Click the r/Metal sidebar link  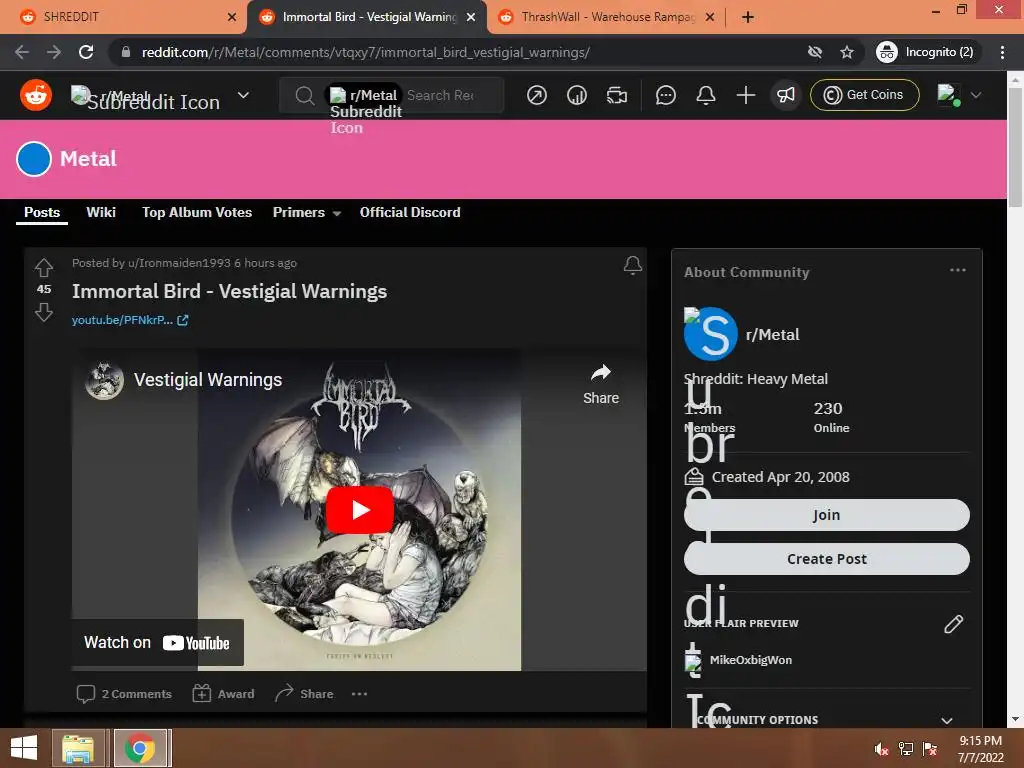[x=773, y=334]
